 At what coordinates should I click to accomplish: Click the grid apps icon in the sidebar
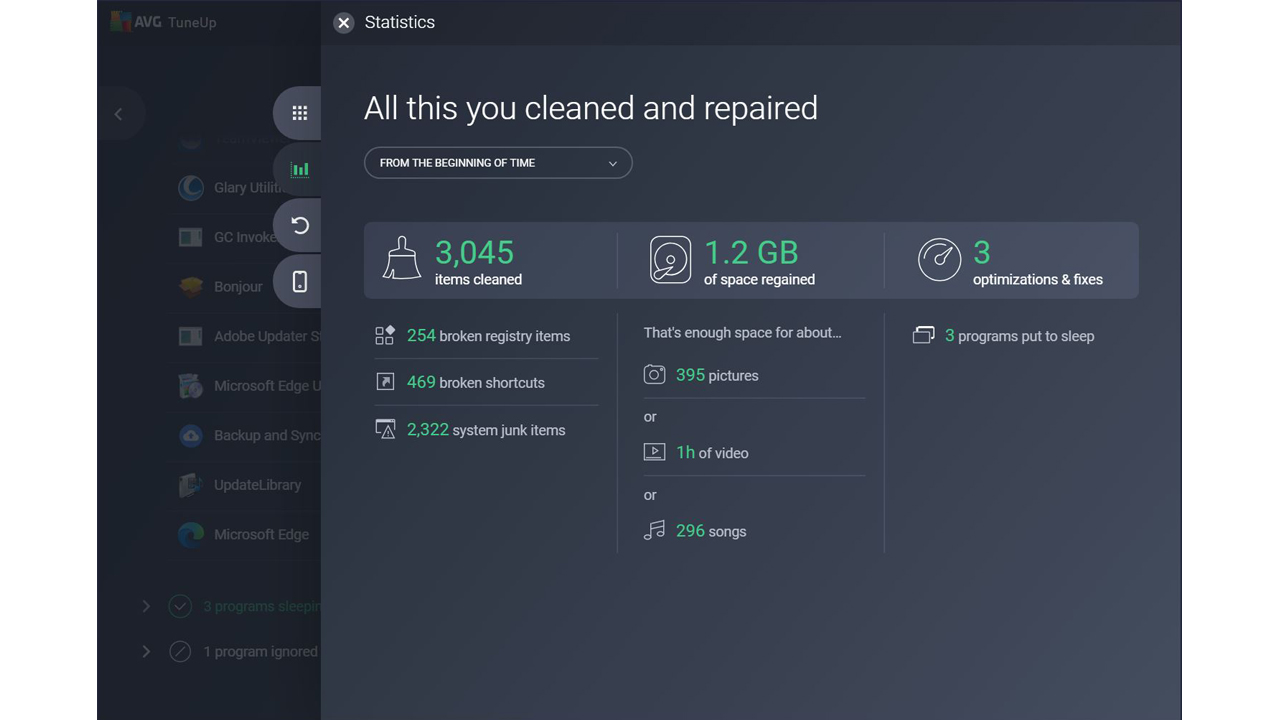[298, 113]
